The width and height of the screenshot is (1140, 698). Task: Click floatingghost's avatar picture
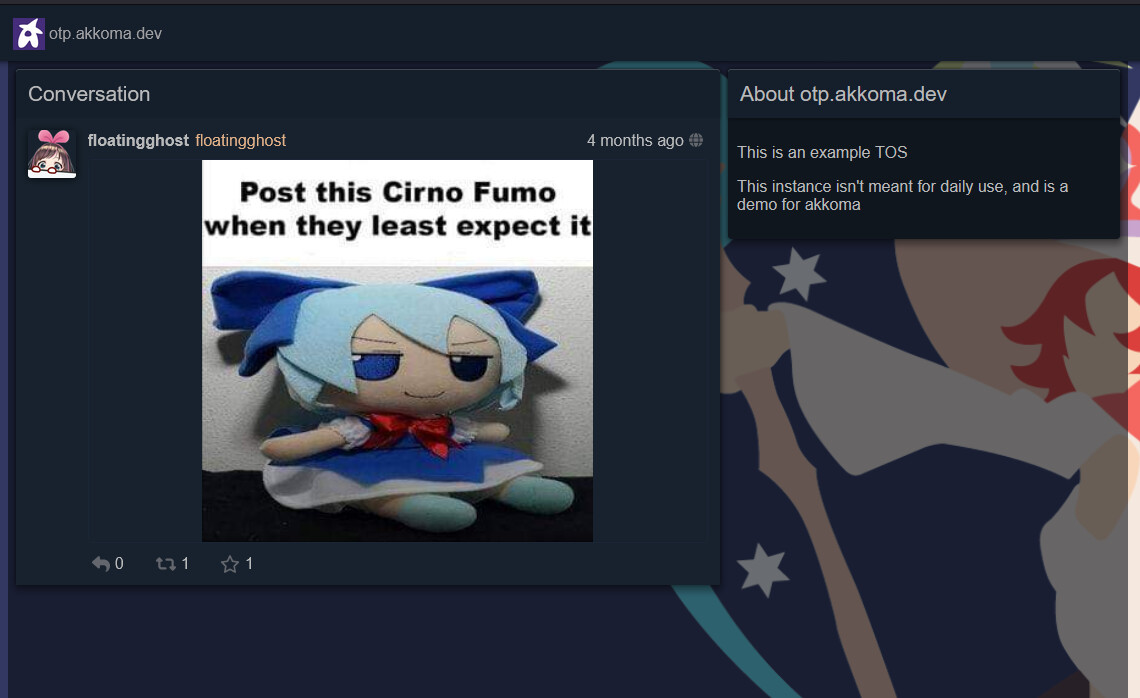point(52,153)
